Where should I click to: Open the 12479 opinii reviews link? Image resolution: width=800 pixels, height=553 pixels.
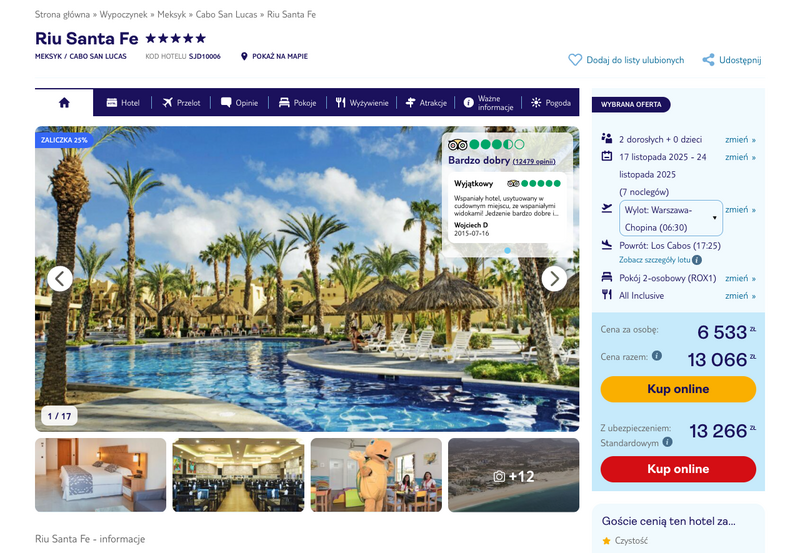[534, 161]
